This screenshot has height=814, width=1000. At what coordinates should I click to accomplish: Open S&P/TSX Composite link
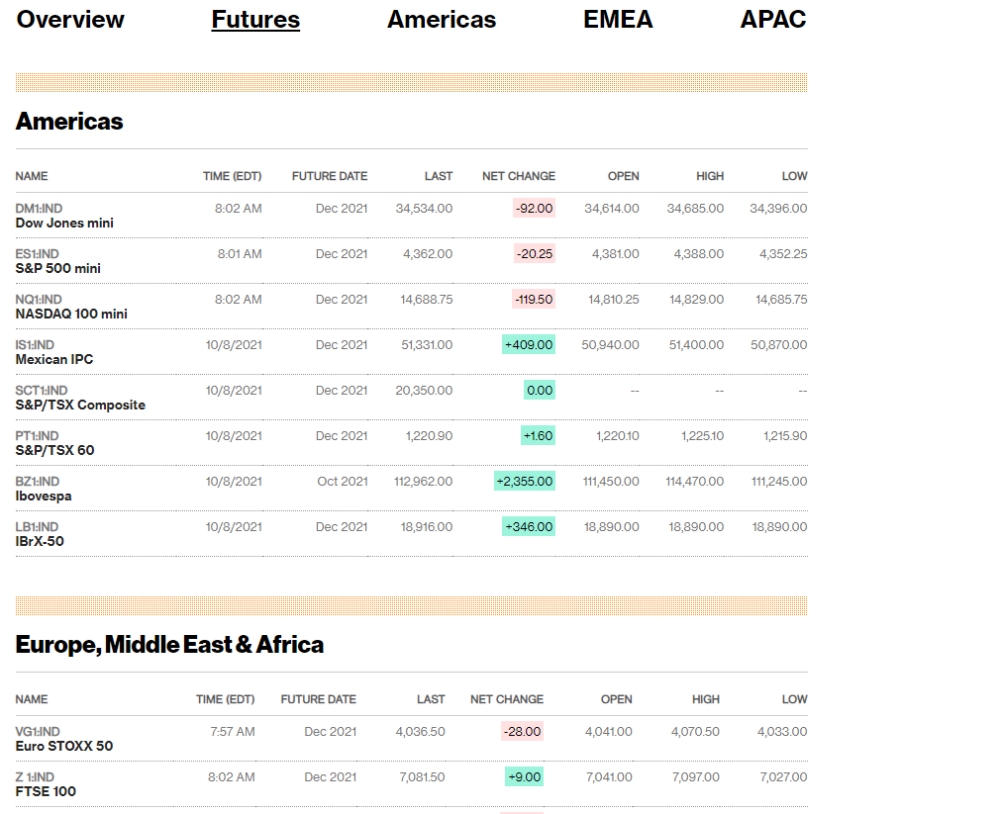[80, 405]
